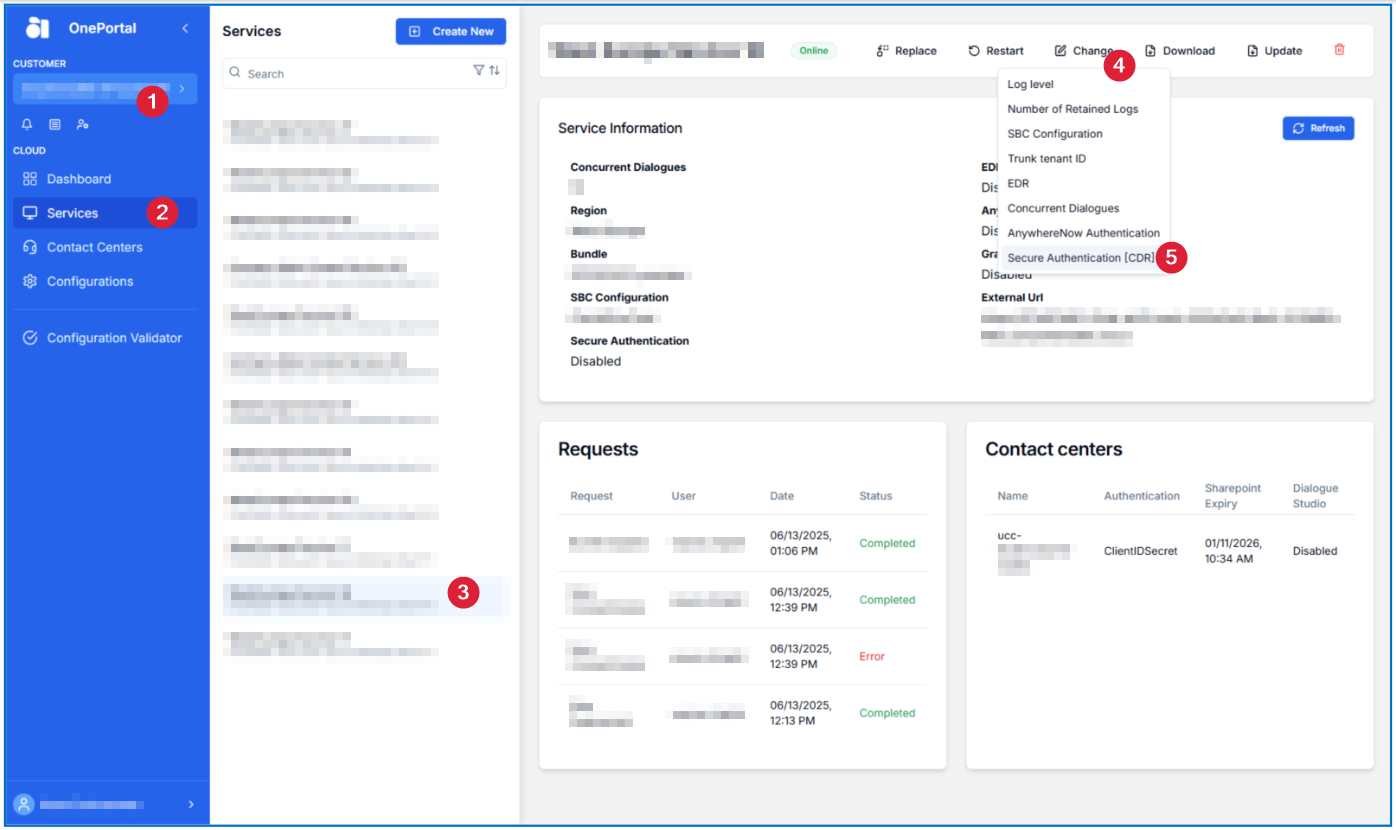This screenshot has height=830, width=1396.
Task: Open the list document icon under Customer
Action: click(x=55, y=124)
